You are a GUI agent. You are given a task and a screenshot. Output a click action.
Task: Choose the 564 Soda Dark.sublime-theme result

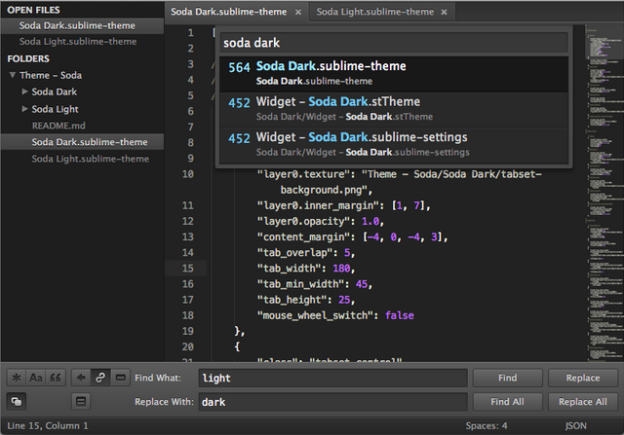394,74
